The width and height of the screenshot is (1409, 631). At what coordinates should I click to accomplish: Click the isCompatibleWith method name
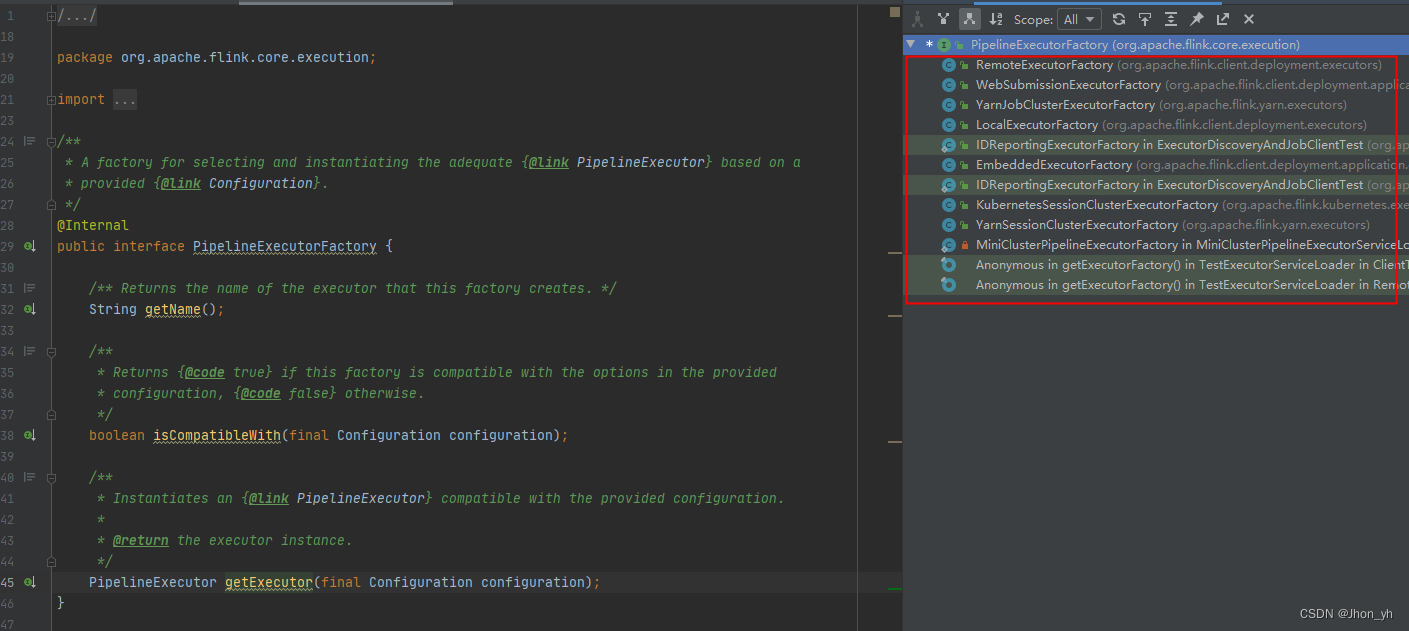point(217,435)
